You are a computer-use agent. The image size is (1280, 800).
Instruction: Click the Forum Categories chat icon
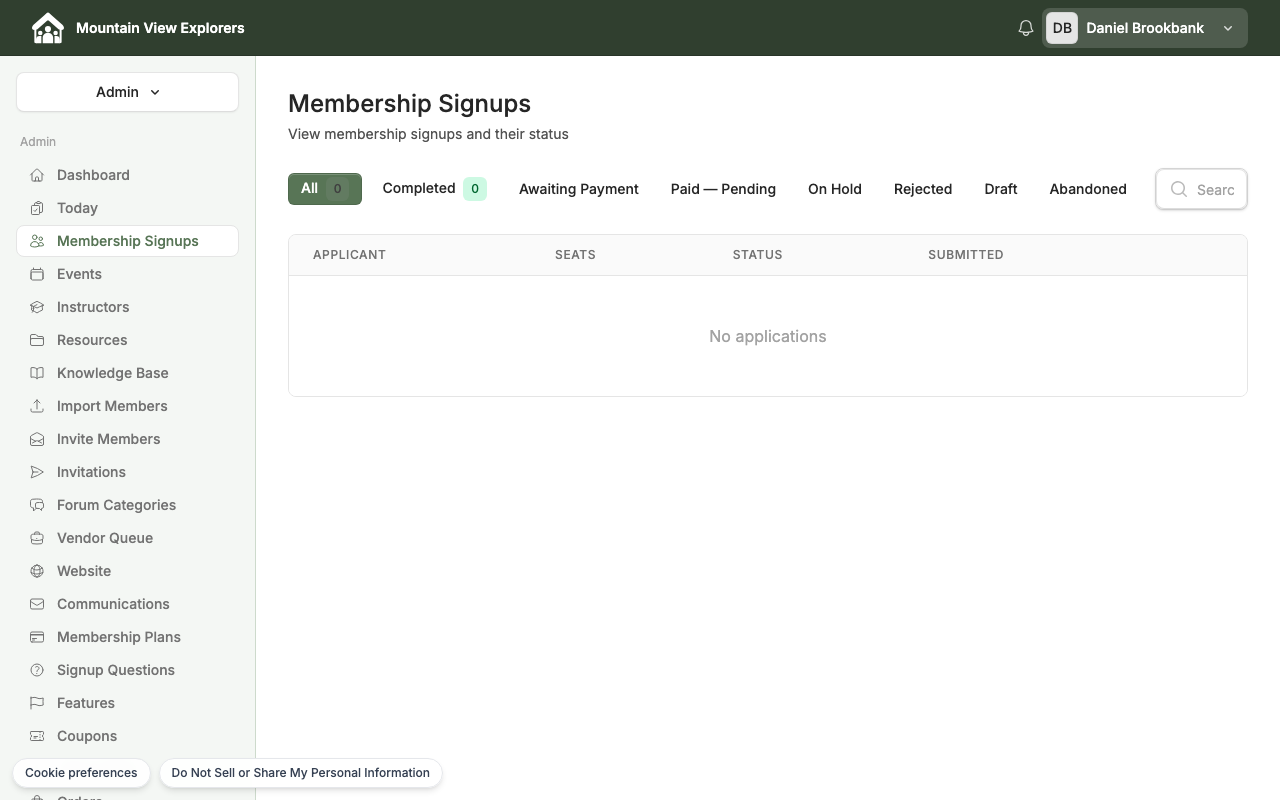[x=37, y=505]
